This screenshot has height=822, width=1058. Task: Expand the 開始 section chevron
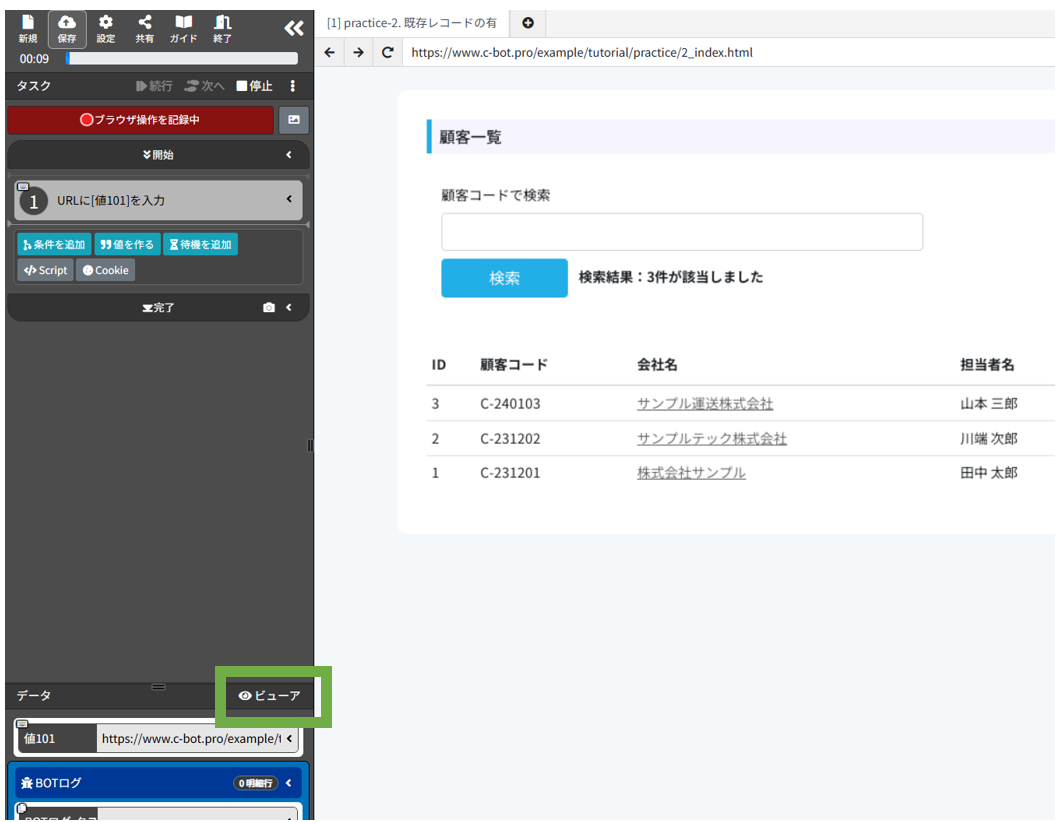(289, 155)
